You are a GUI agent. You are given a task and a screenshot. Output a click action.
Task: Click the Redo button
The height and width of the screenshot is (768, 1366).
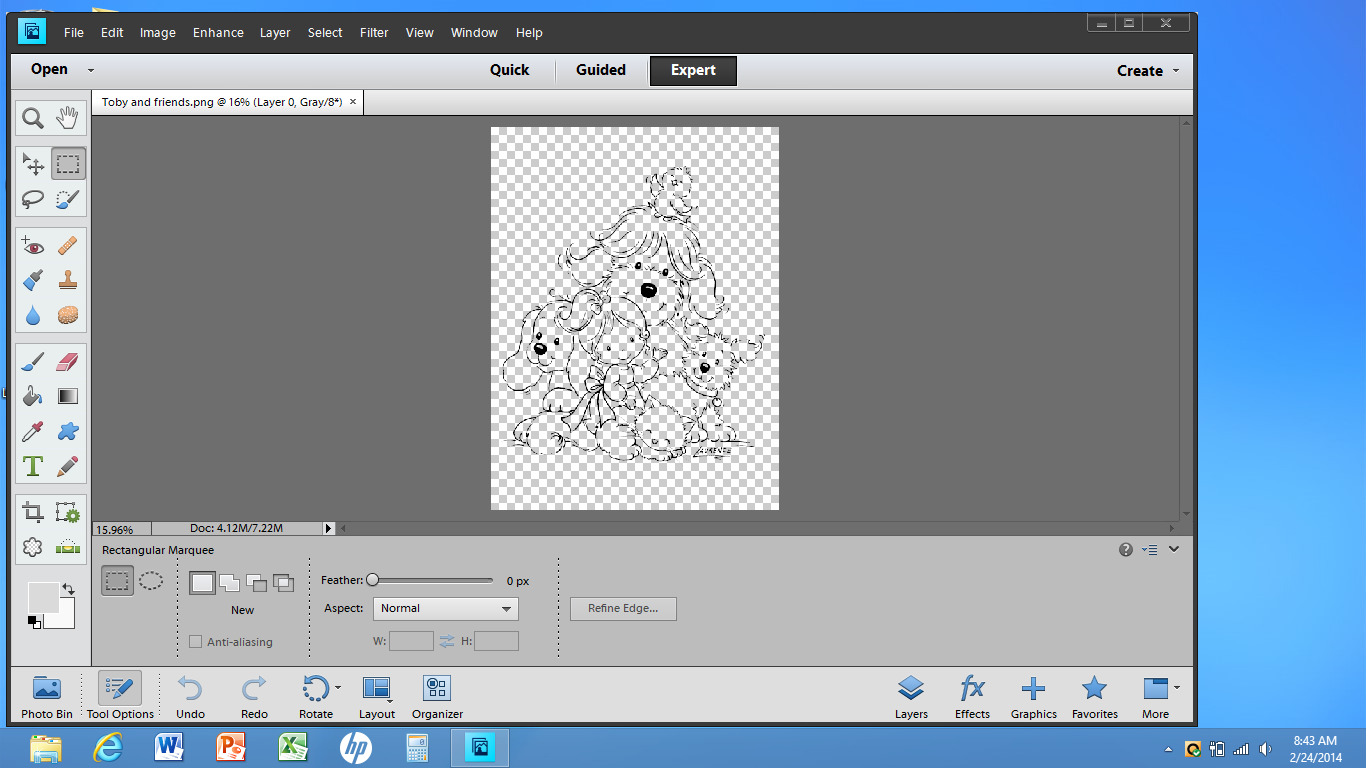pos(254,696)
